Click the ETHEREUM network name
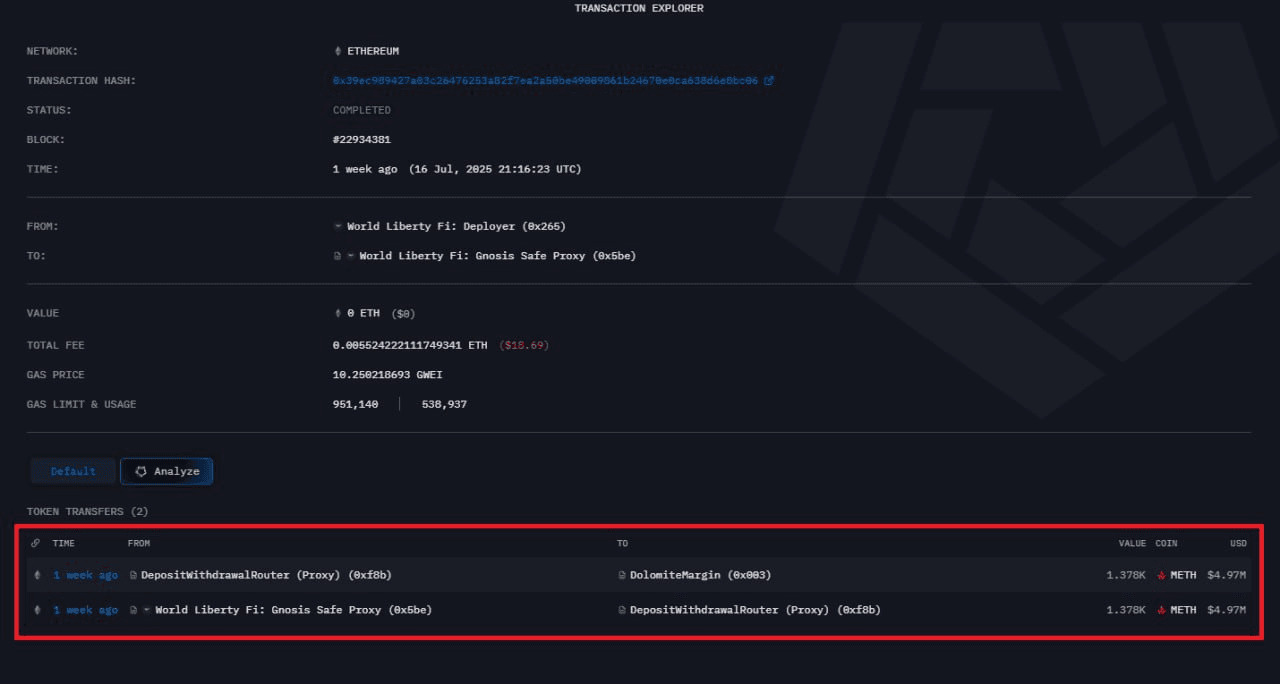This screenshot has height=684, width=1280. coord(373,51)
